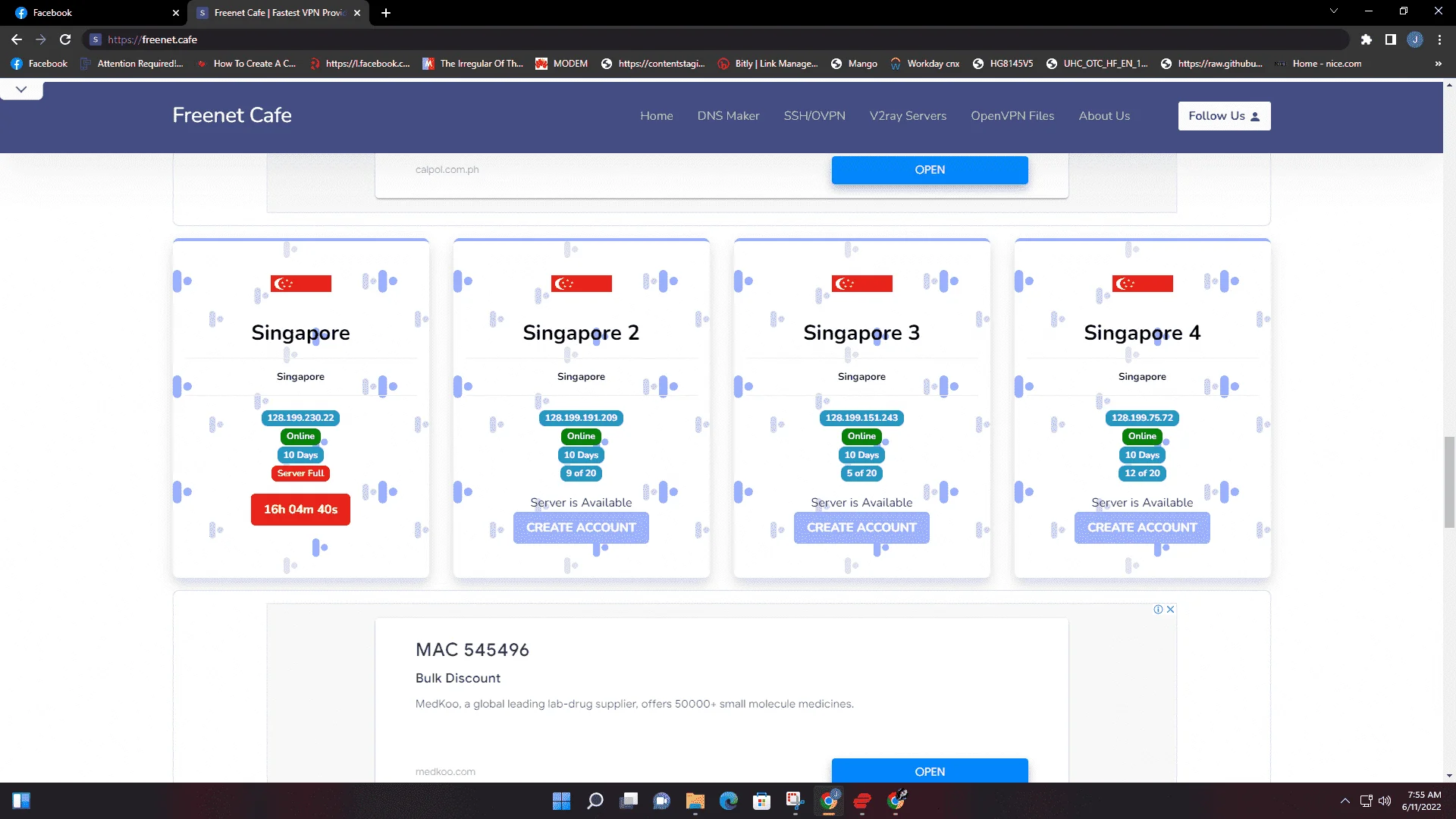Open the Chrome extensions puzzle icon
The width and height of the screenshot is (1456, 819).
click(x=1366, y=39)
